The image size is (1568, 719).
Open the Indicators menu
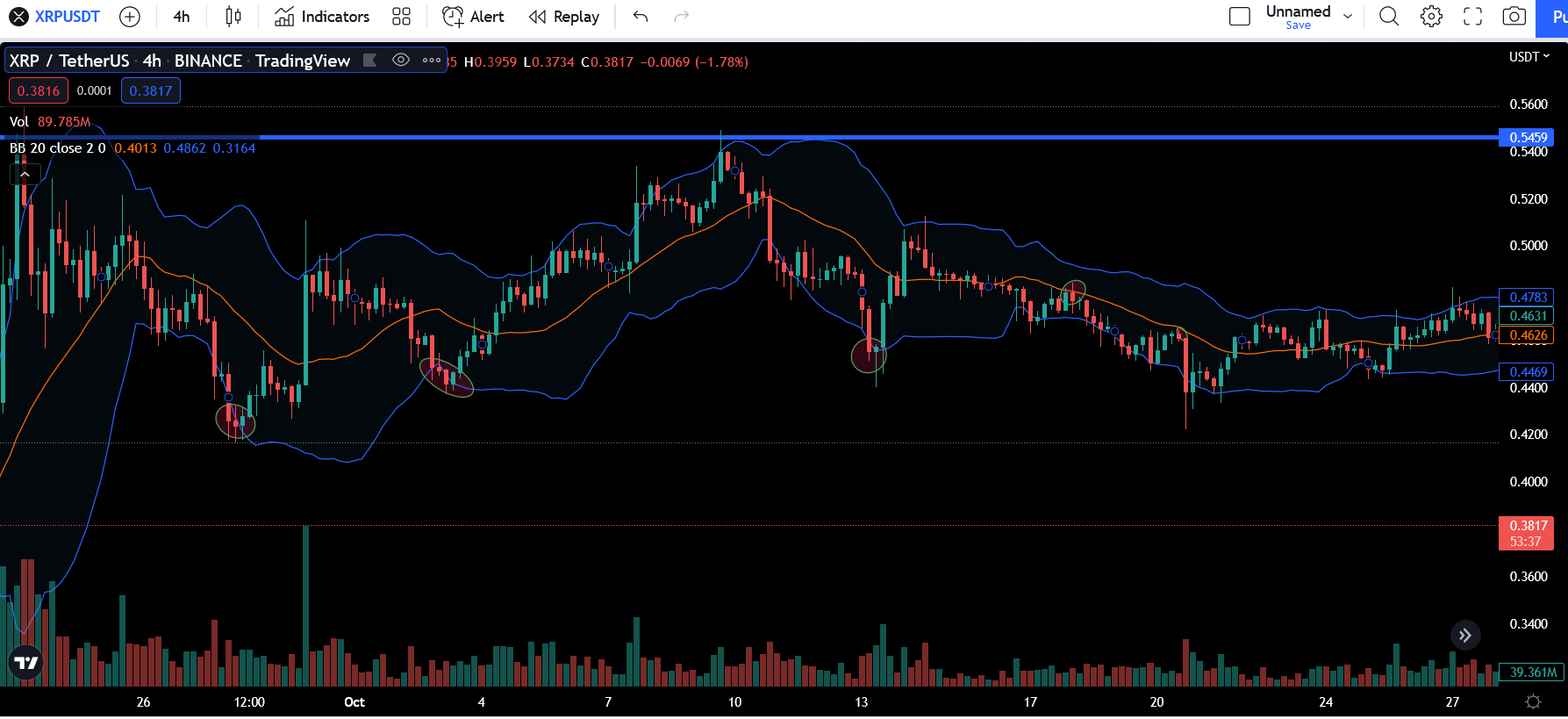(x=322, y=17)
